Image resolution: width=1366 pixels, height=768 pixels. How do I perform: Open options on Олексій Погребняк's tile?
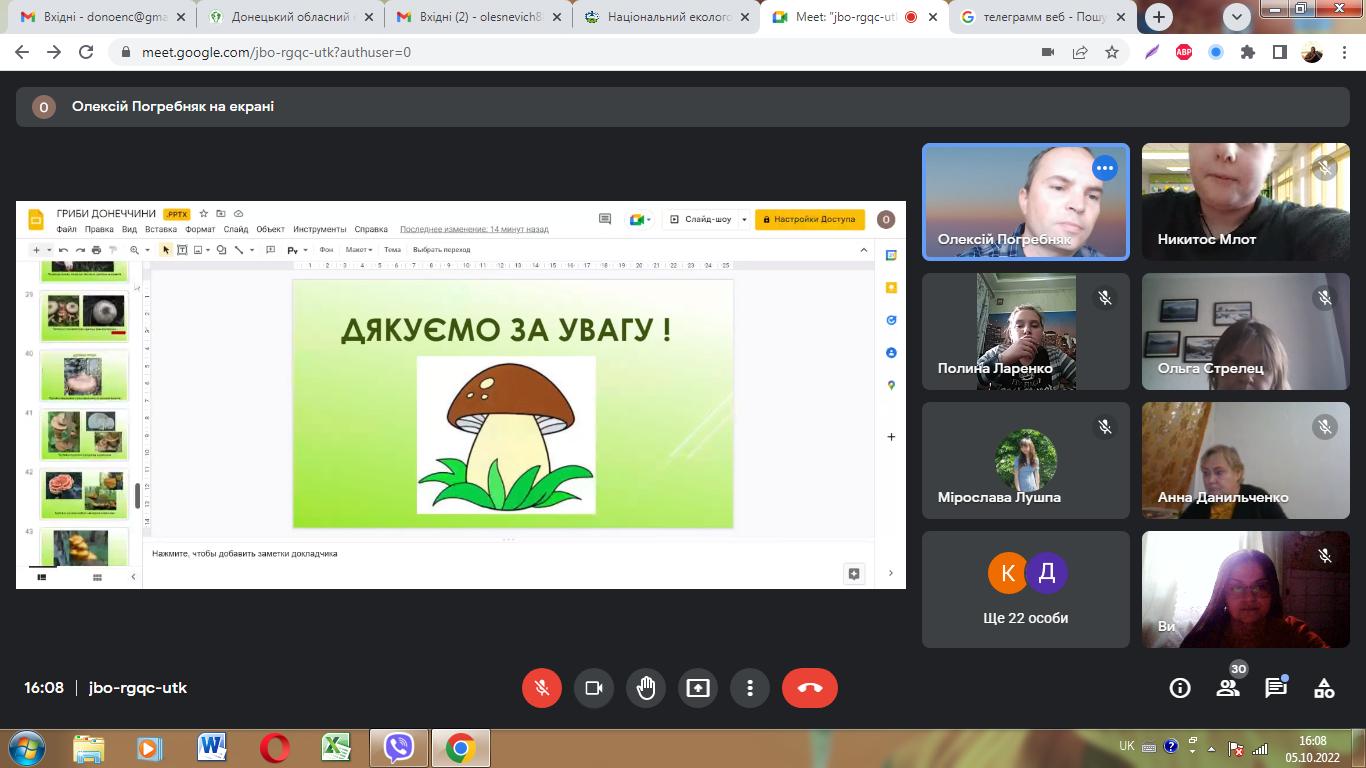tap(1104, 169)
